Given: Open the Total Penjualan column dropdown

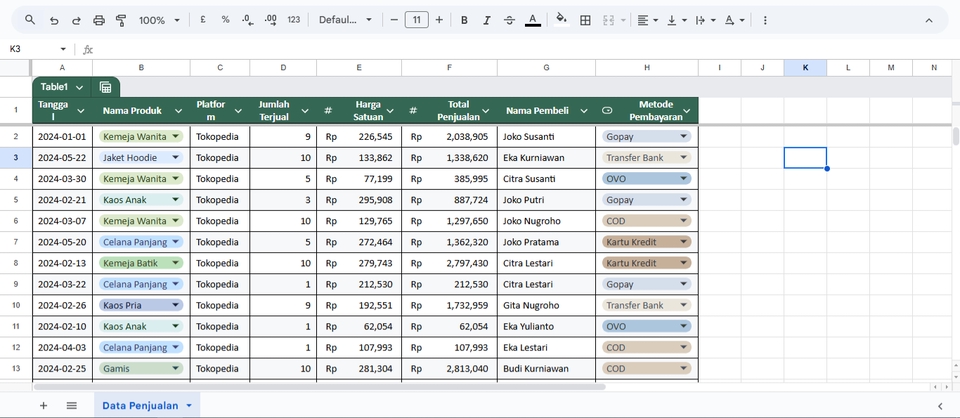Looking at the screenshot, I should [486, 111].
